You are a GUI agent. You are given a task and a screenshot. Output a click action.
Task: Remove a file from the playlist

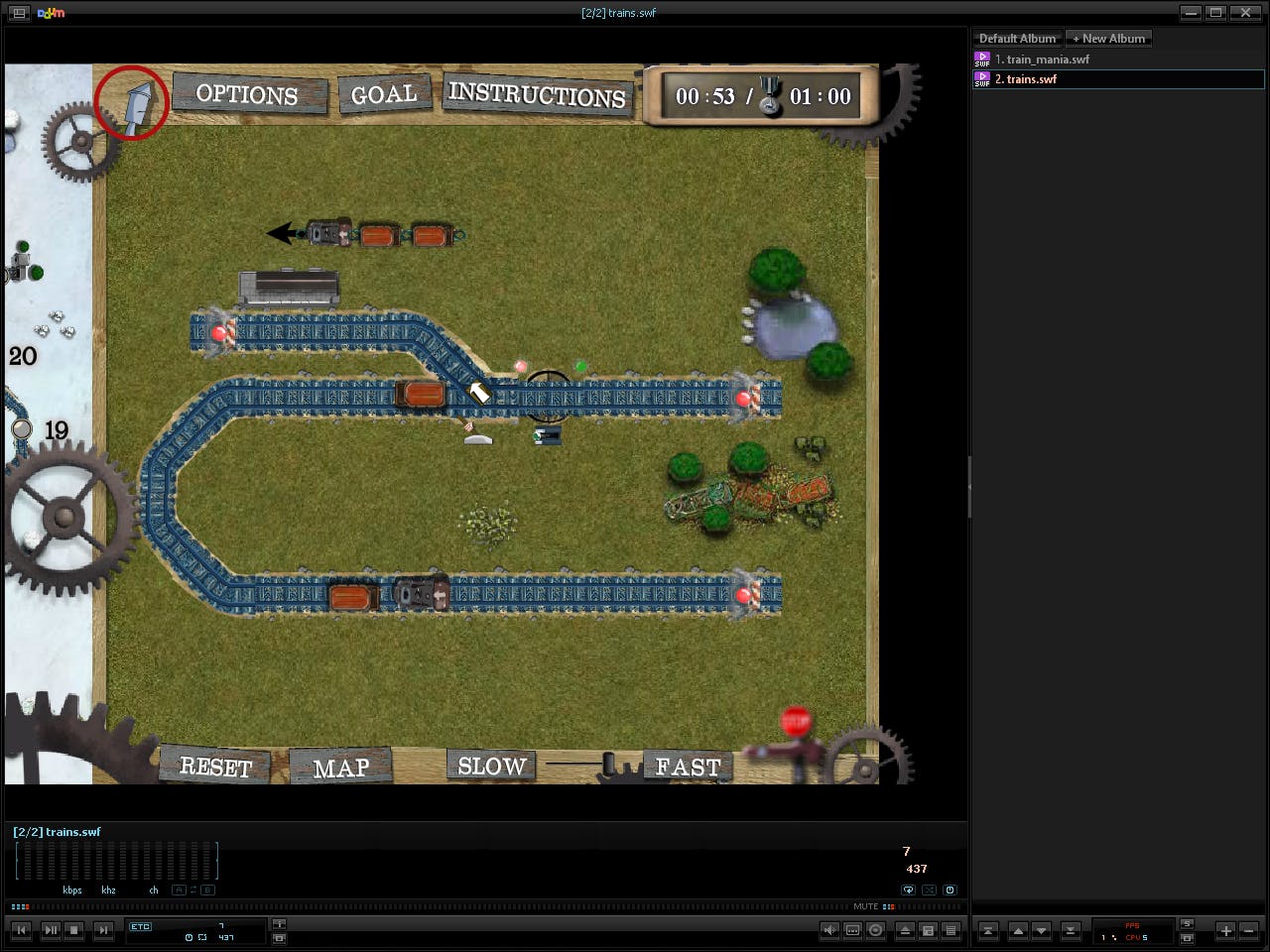(x=1249, y=930)
